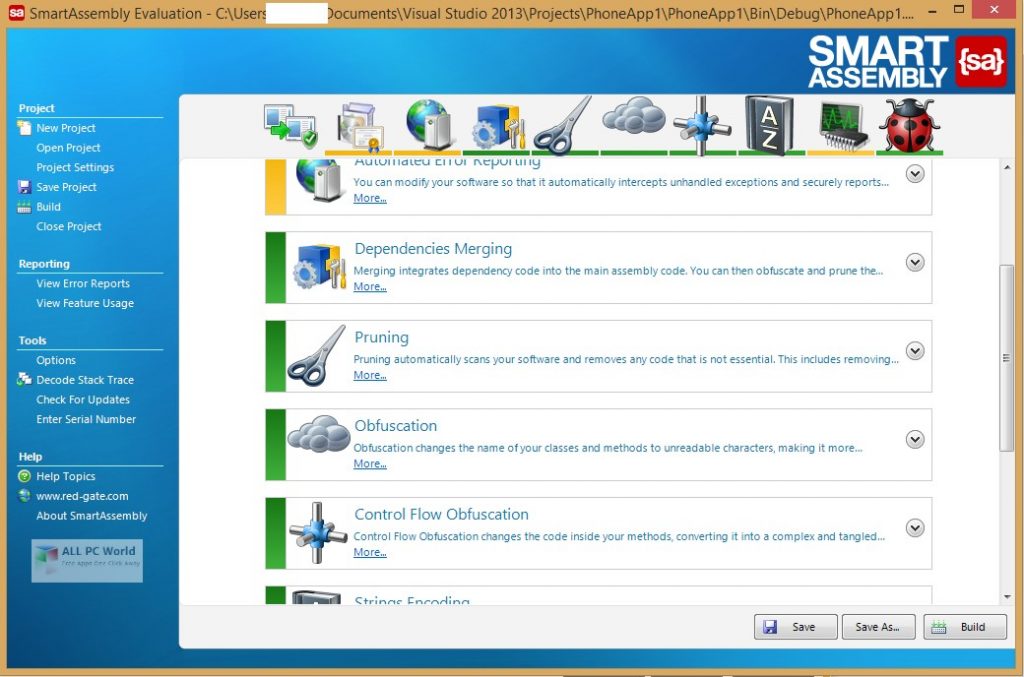The height and width of the screenshot is (677, 1024).
Task: Click the Dependencies Merging toolbar icon
Action: pos(497,125)
